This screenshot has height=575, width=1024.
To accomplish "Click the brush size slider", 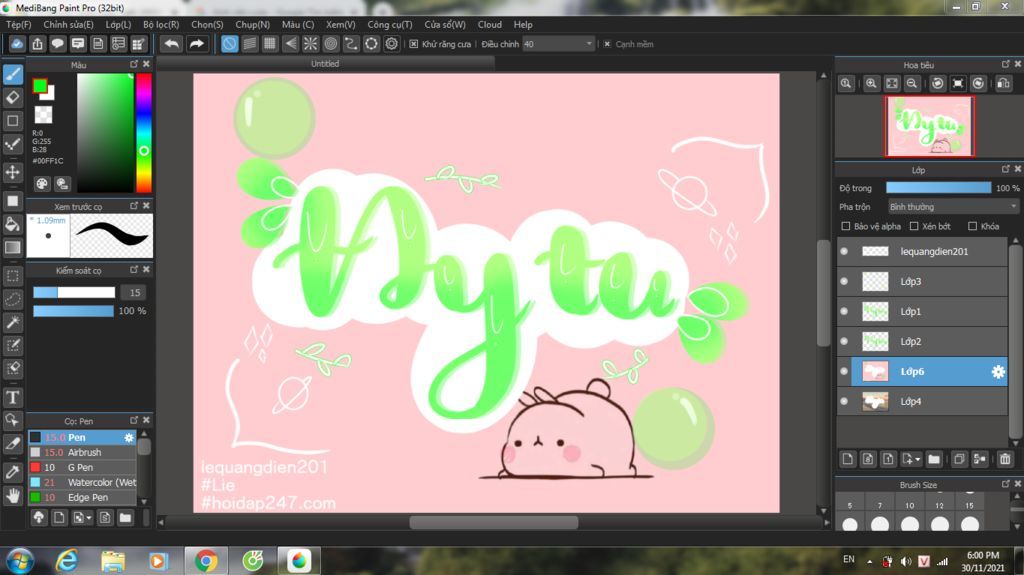I will pos(74,292).
